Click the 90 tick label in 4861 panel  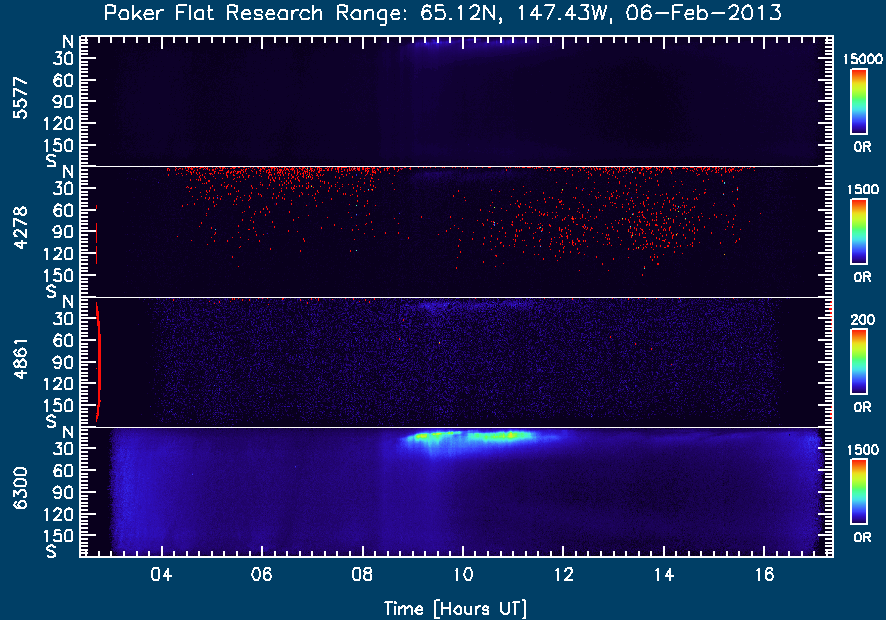pos(63,362)
